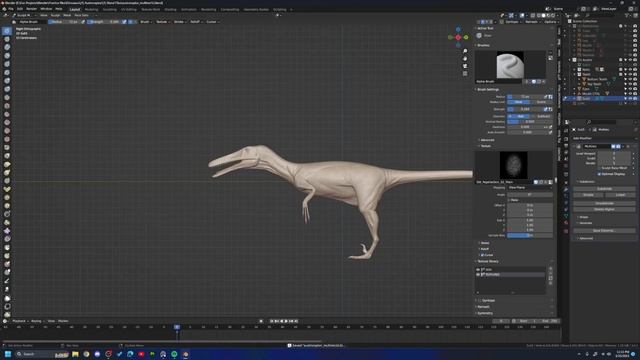Click the Linear subdivision button

pyautogui.click(x=620, y=195)
